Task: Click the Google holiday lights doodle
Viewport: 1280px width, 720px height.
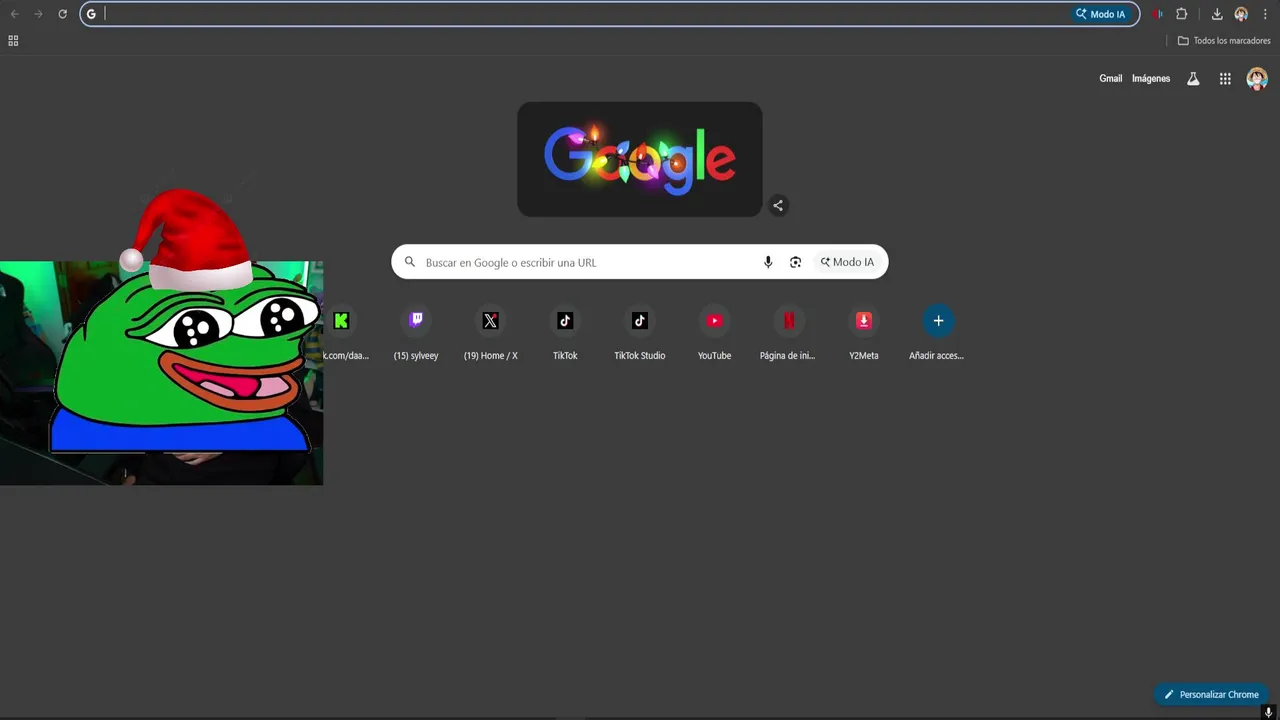Action: pos(640,159)
